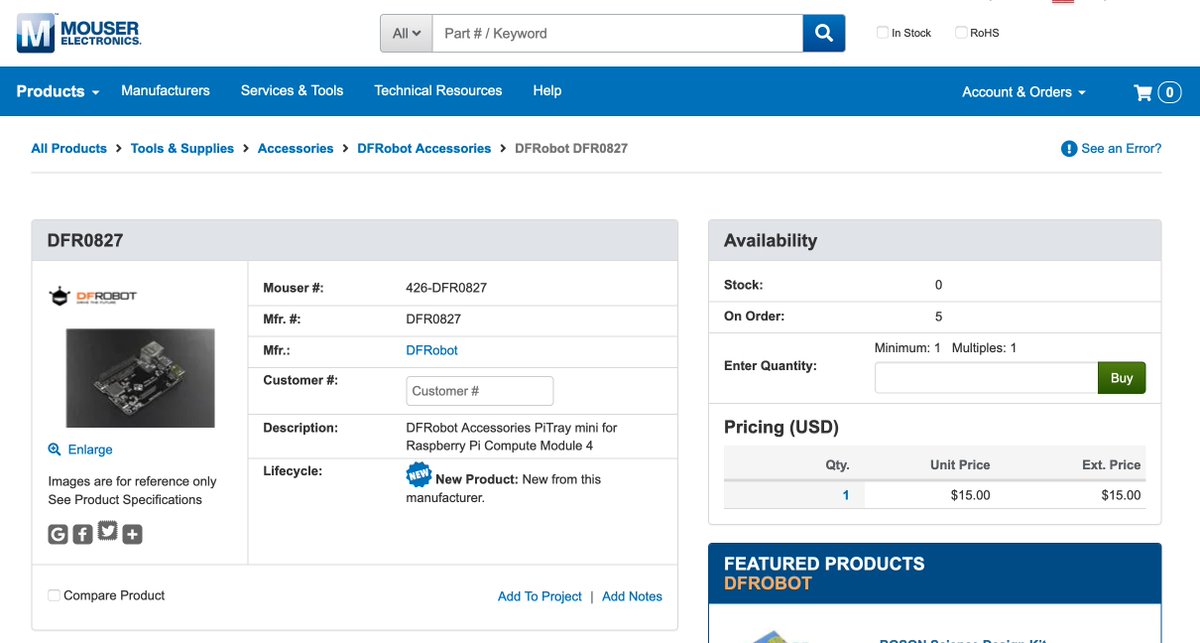Enable the In Stock checkbox

(x=882, y=32)
